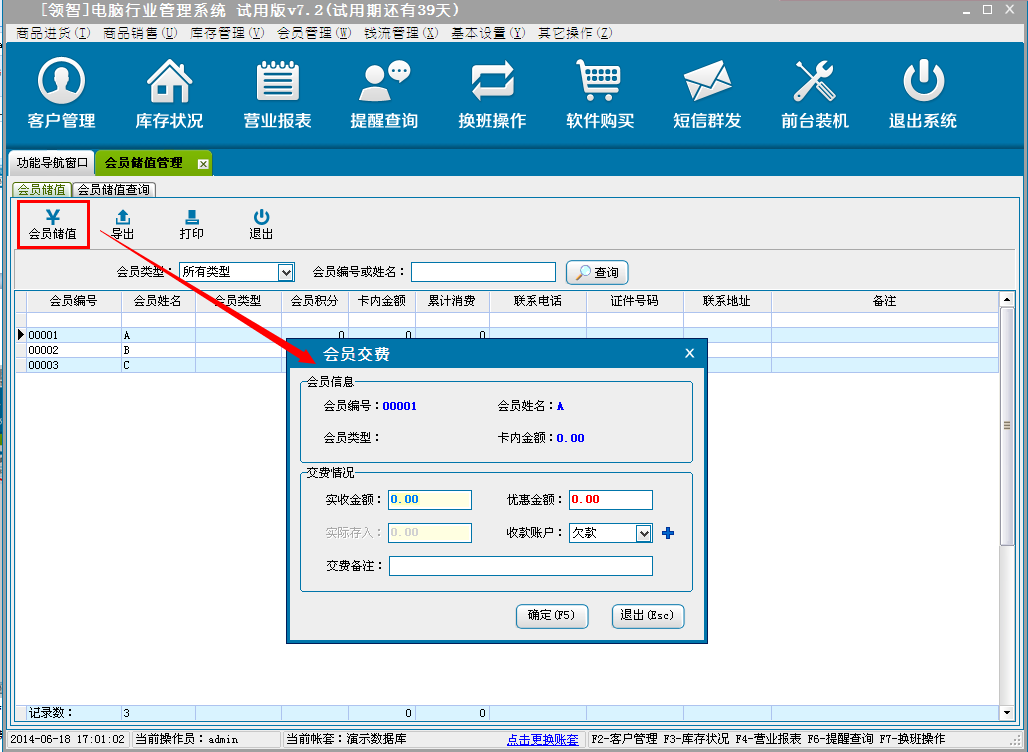Image resolution: width=1028 pixels, height=752 pixels.
Task: Click the 实收金额 input field
Action: [x=429, y=500]
